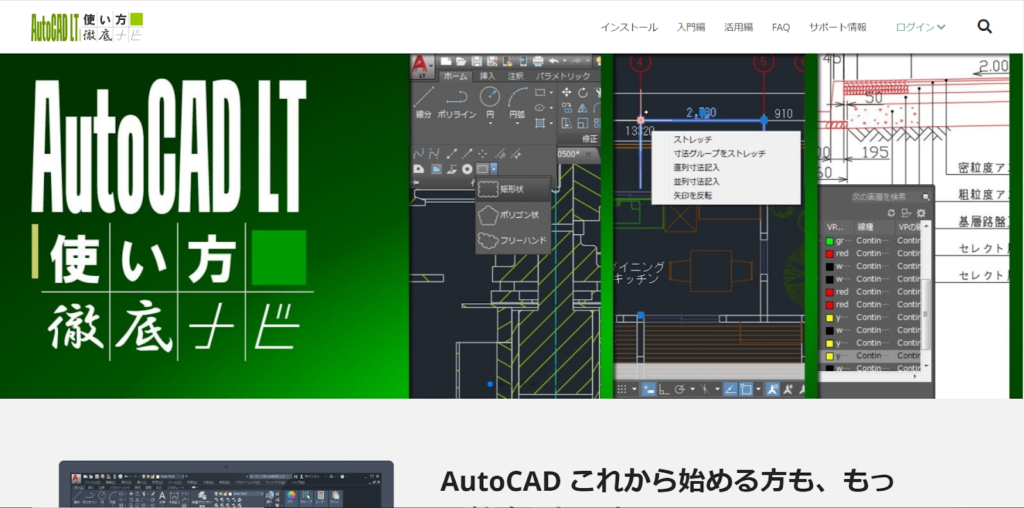
Task: Expand the ログイン dropdown menu
Action: point(921,27)
